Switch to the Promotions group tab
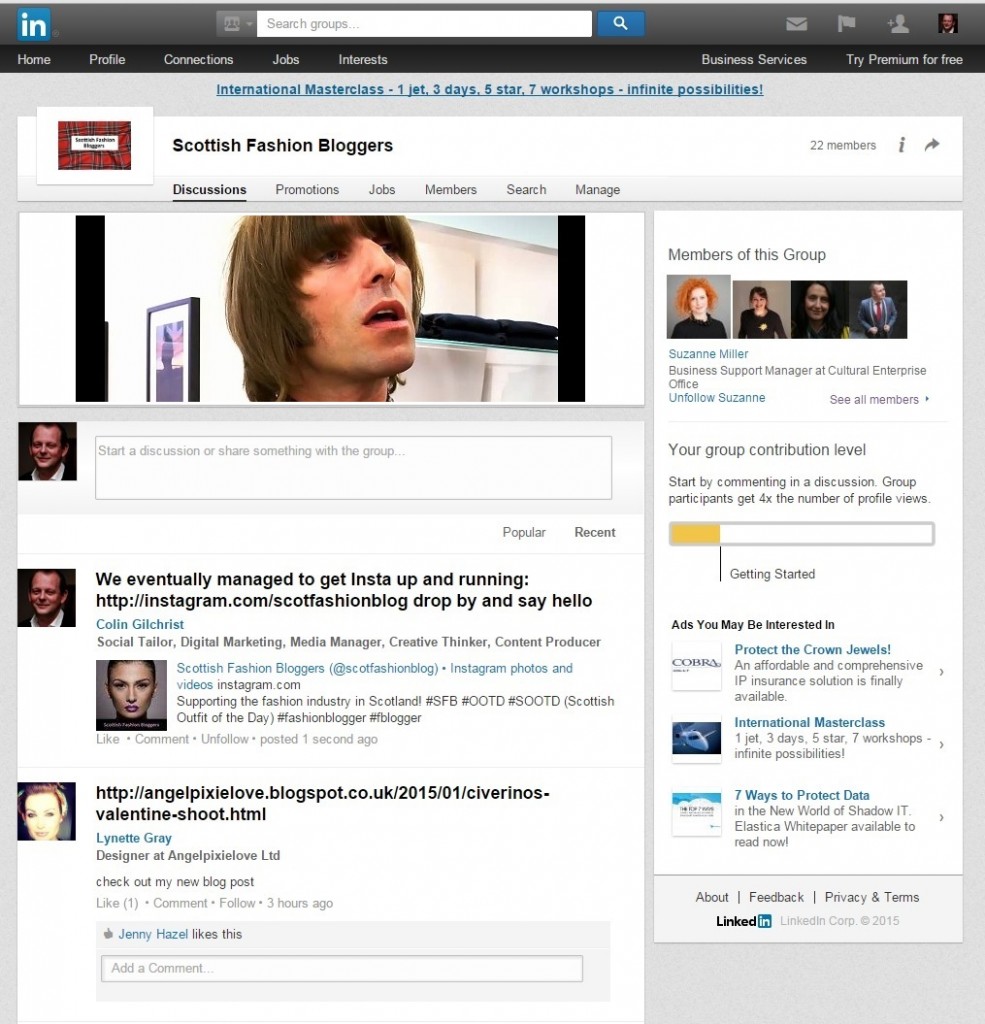Viewport: 985px width, 1024px height. coord(307,190)
